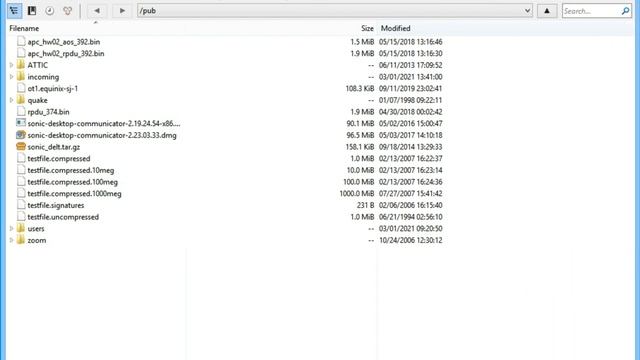The width and height of the screenshot is (640, 360).
Task: Open the History view icon
Action: [x=50, y=11]
